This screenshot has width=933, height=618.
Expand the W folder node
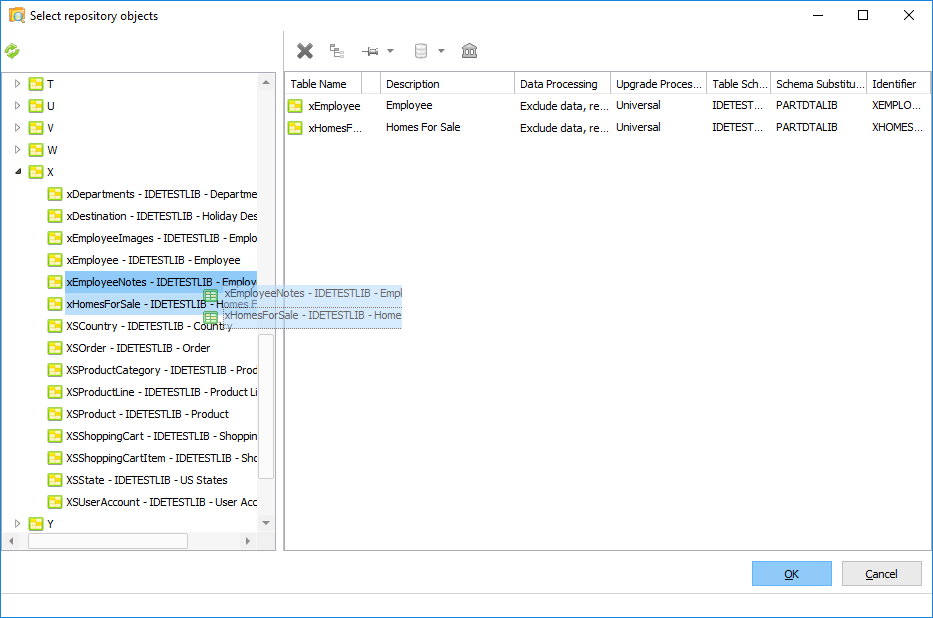(17, 150)
